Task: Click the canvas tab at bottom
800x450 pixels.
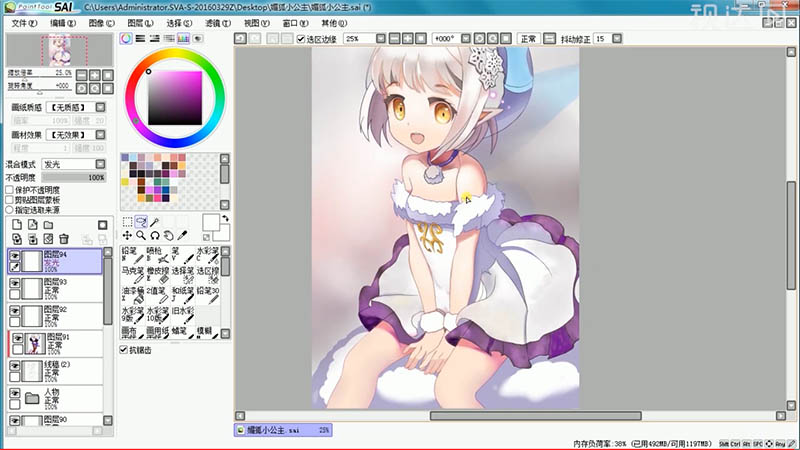Action: click(x=283, y=430)
